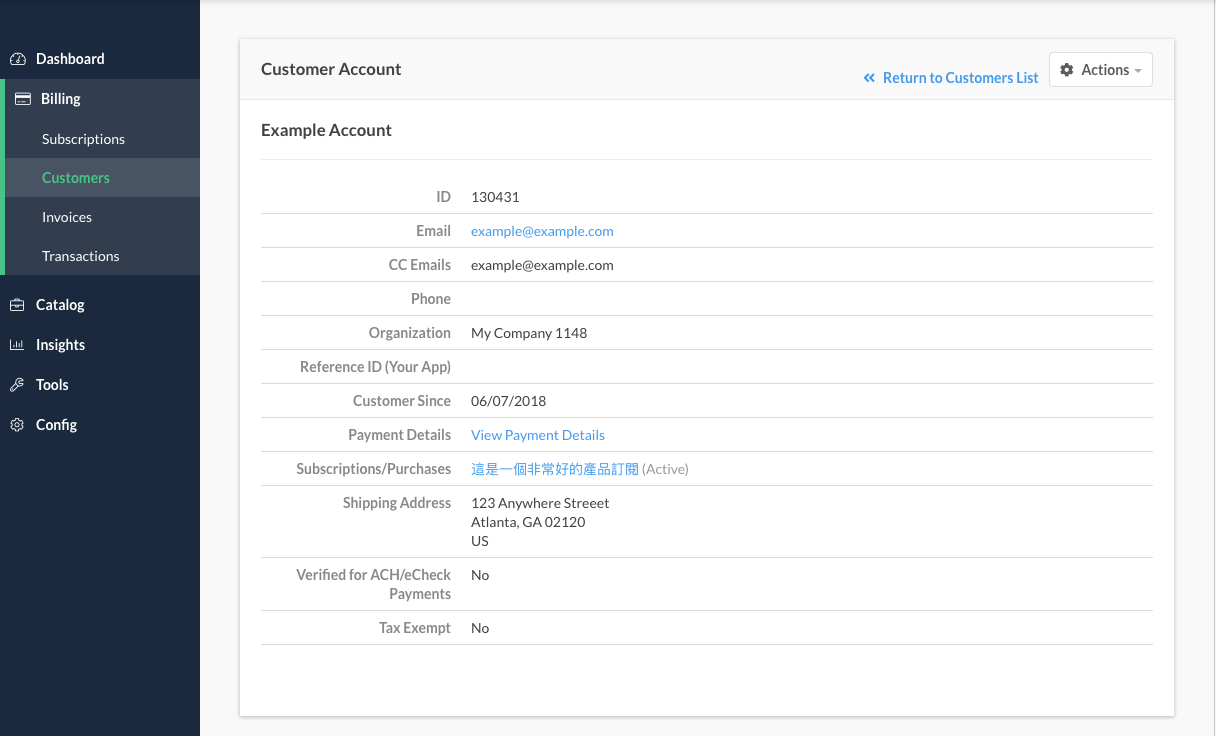Screen dimensions: 1216x736
Task: Open Subscriptions in the sidebar
Action: (x=83, y=139)
